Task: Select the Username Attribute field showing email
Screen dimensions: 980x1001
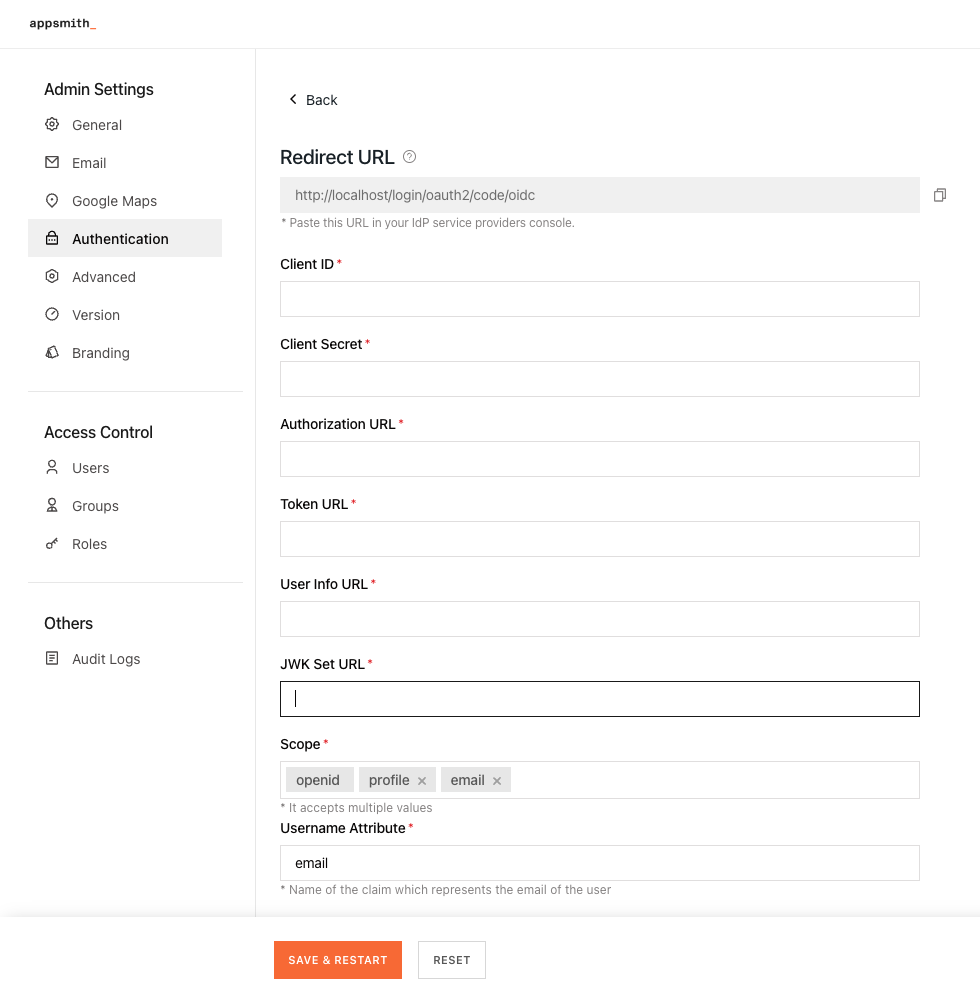Action: pyautogui.click(x=600, y=862)
